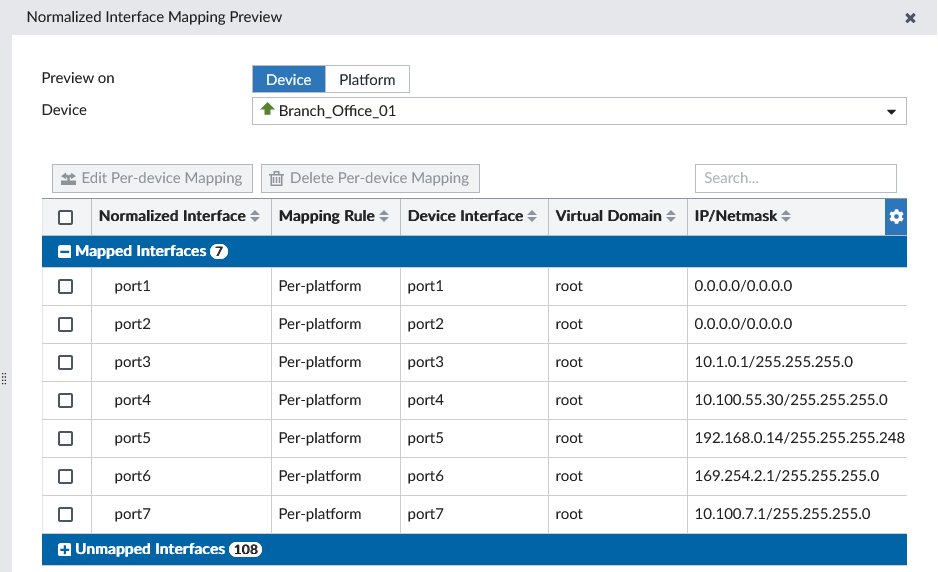This screenshot has width=938, height=572.
Task: Sort by IP/Netmask column arrows
Action: click(787, 217)
